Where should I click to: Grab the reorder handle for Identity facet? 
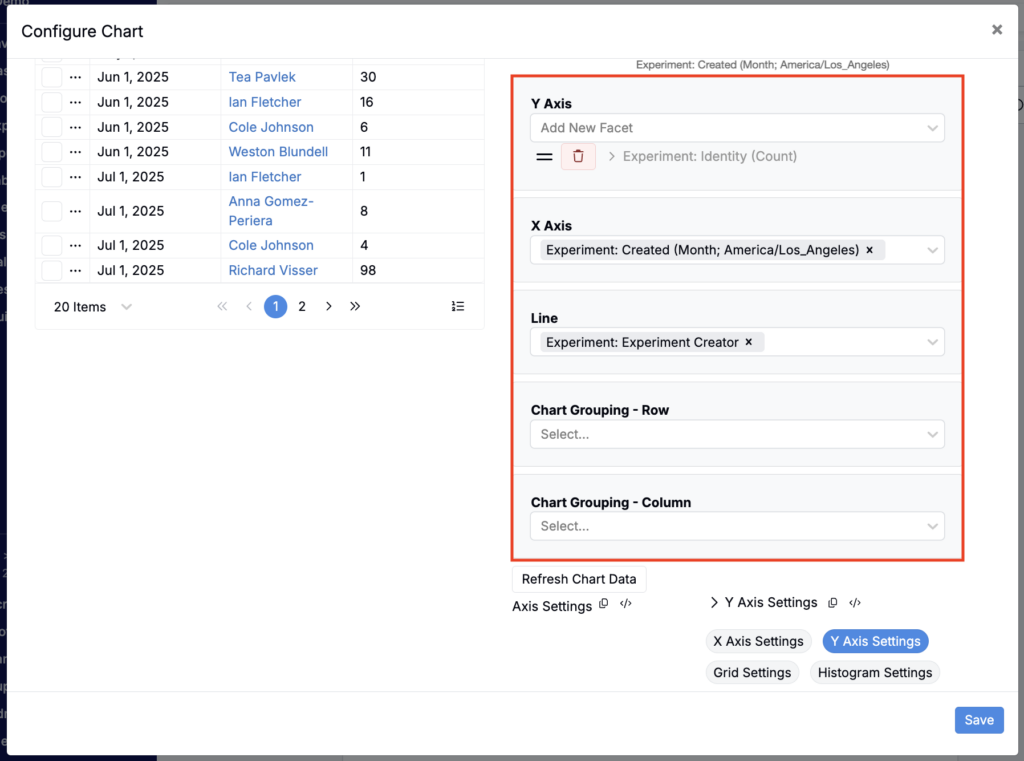544,157
